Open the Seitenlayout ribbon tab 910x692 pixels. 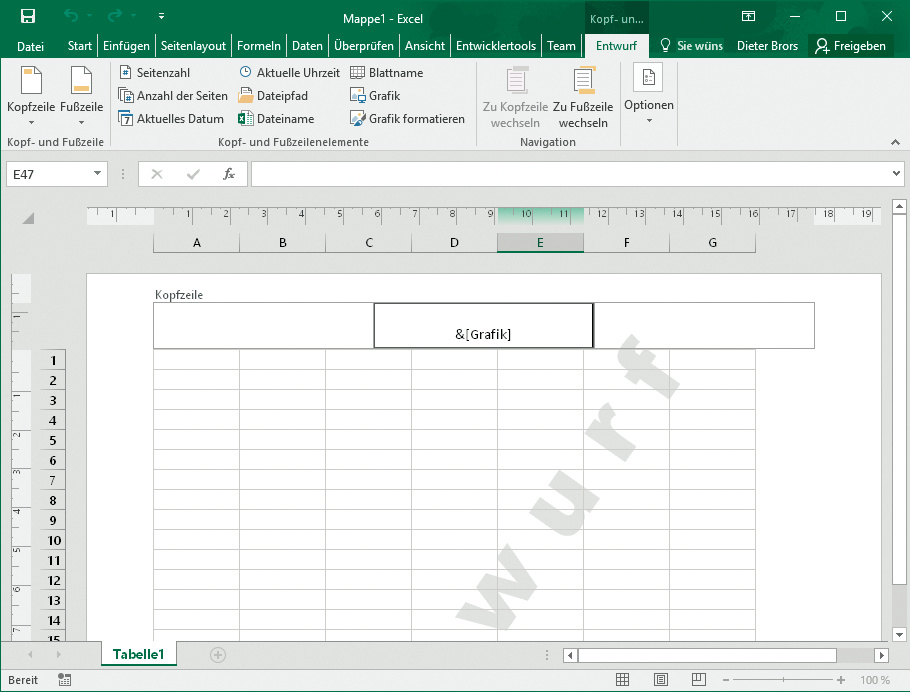coord(194,46)
